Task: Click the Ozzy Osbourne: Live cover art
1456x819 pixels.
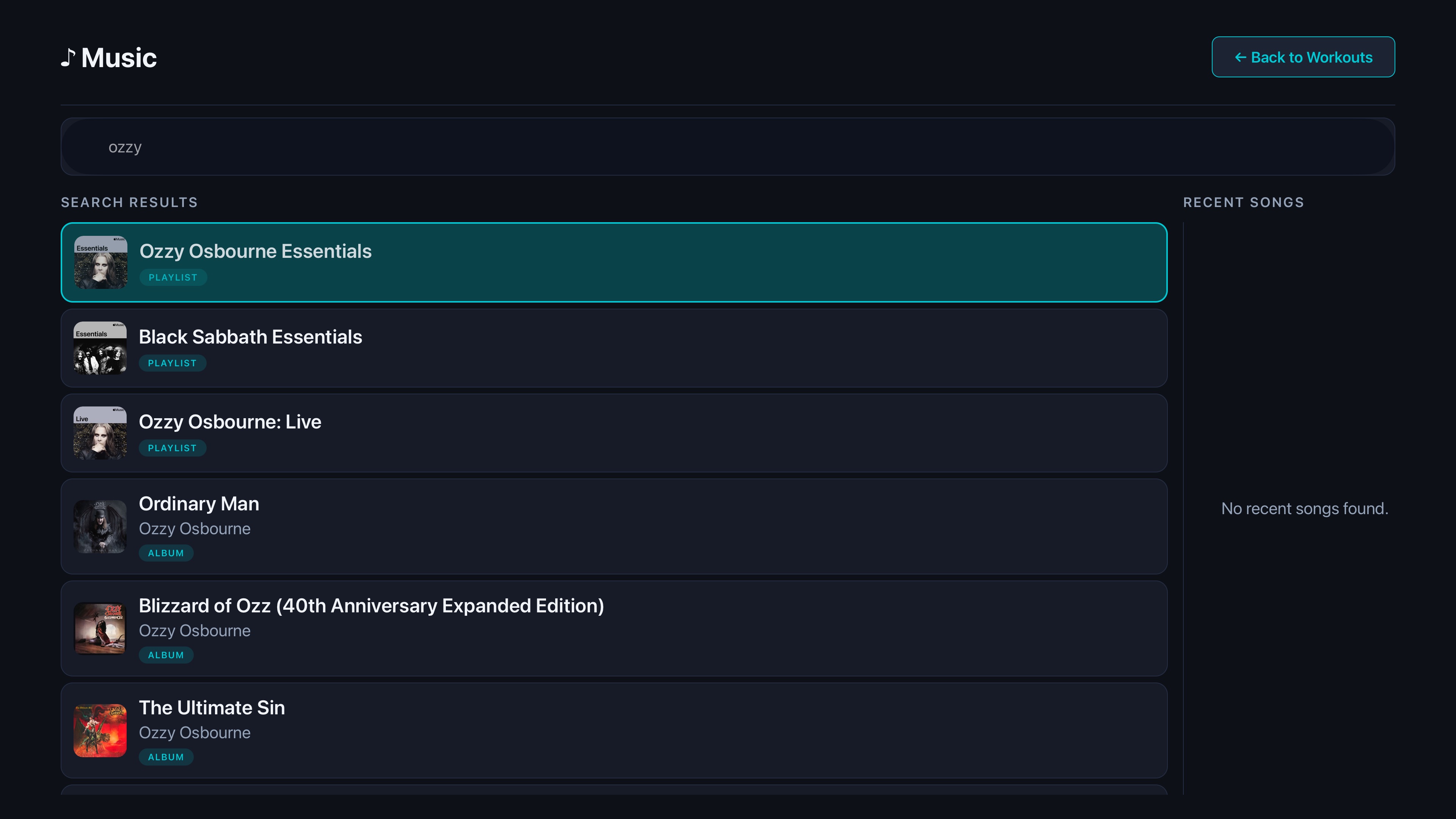Action: point(100,433)
